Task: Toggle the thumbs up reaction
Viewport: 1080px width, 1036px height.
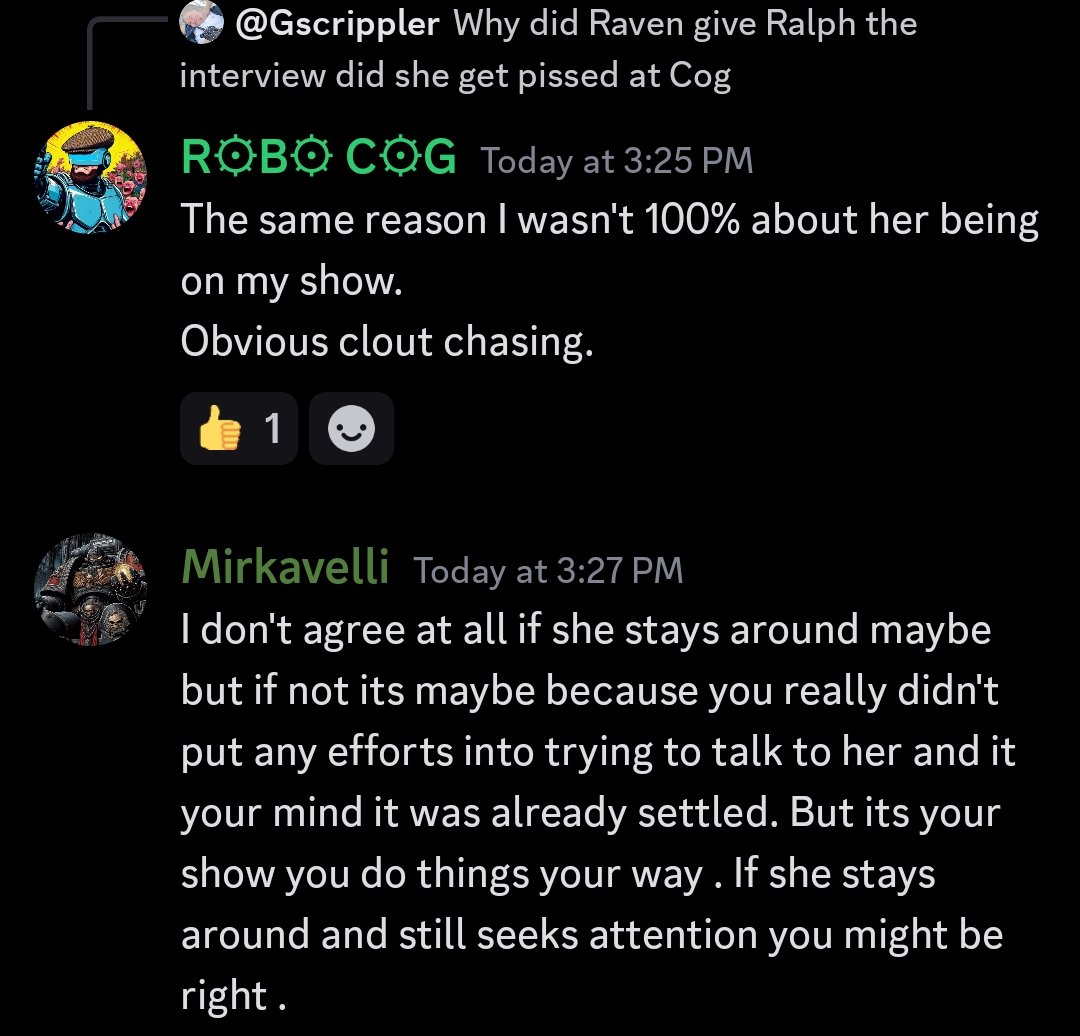Action: point(239,430)
